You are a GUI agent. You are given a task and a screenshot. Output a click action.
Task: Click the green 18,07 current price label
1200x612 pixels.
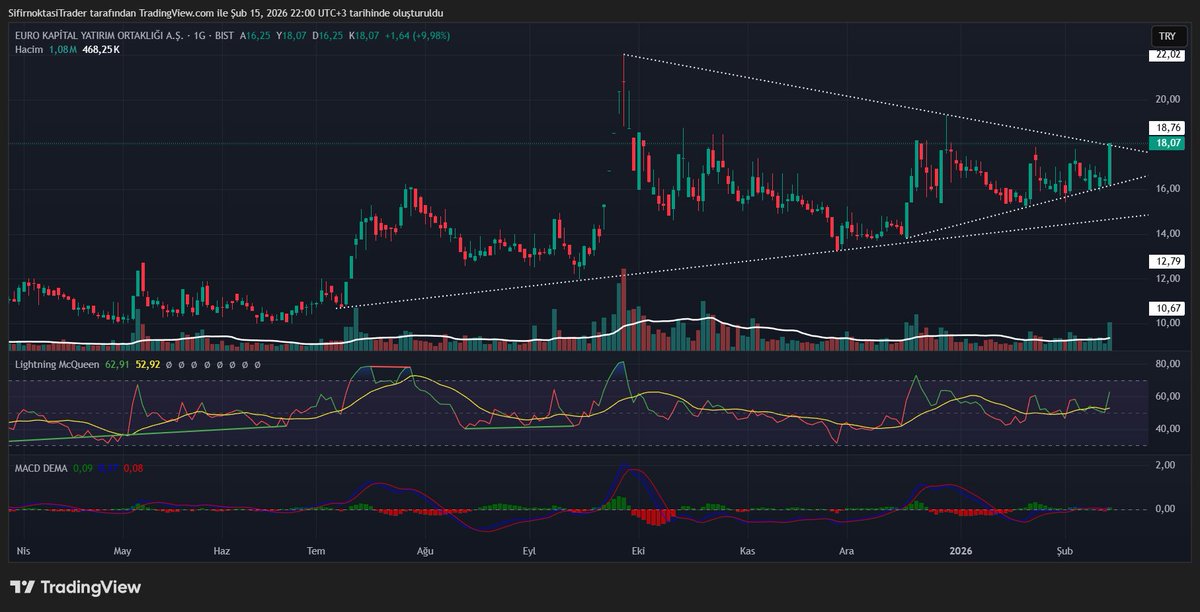(1169, 143)
